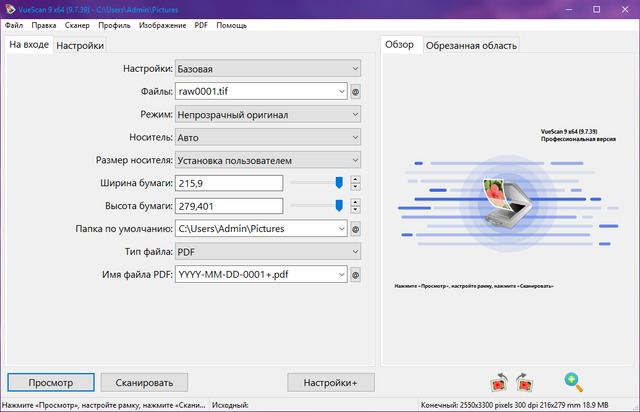Click the zoom in magnifier icon

pos(573,381)
